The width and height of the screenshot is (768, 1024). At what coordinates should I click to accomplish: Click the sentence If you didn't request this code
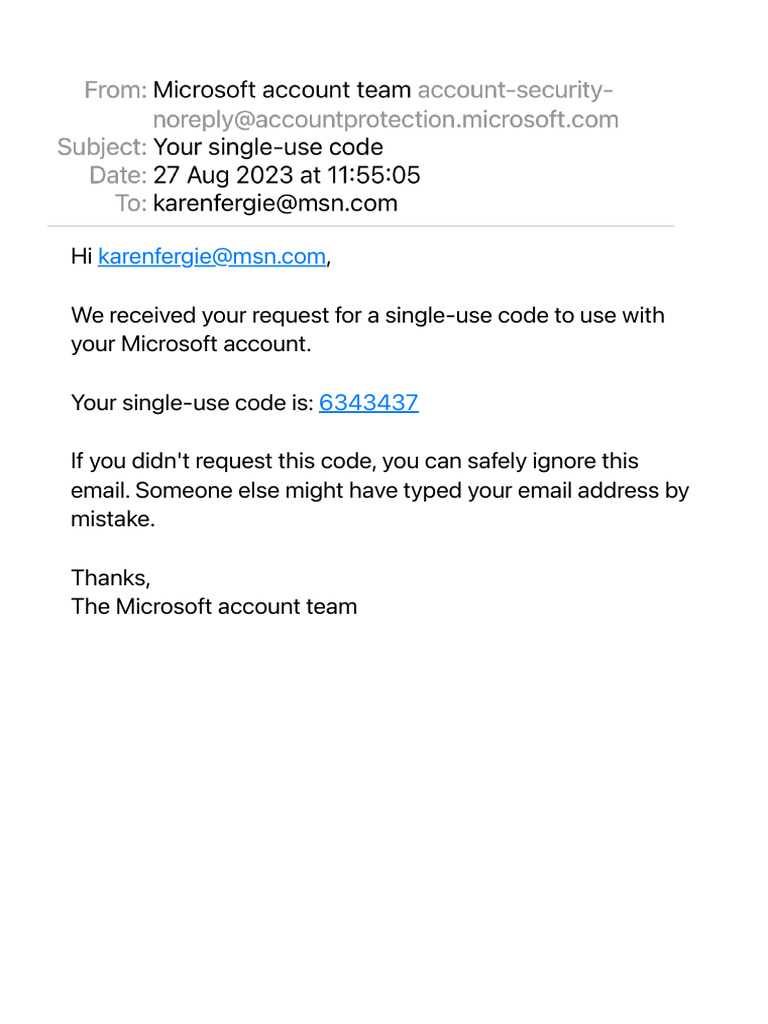click(x=354, y=462)
